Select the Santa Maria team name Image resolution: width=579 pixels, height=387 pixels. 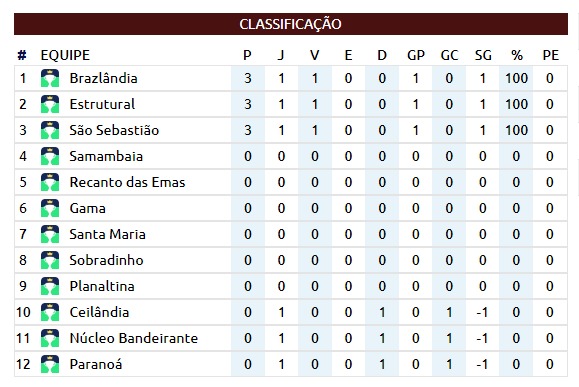click(x=107, y=234)
